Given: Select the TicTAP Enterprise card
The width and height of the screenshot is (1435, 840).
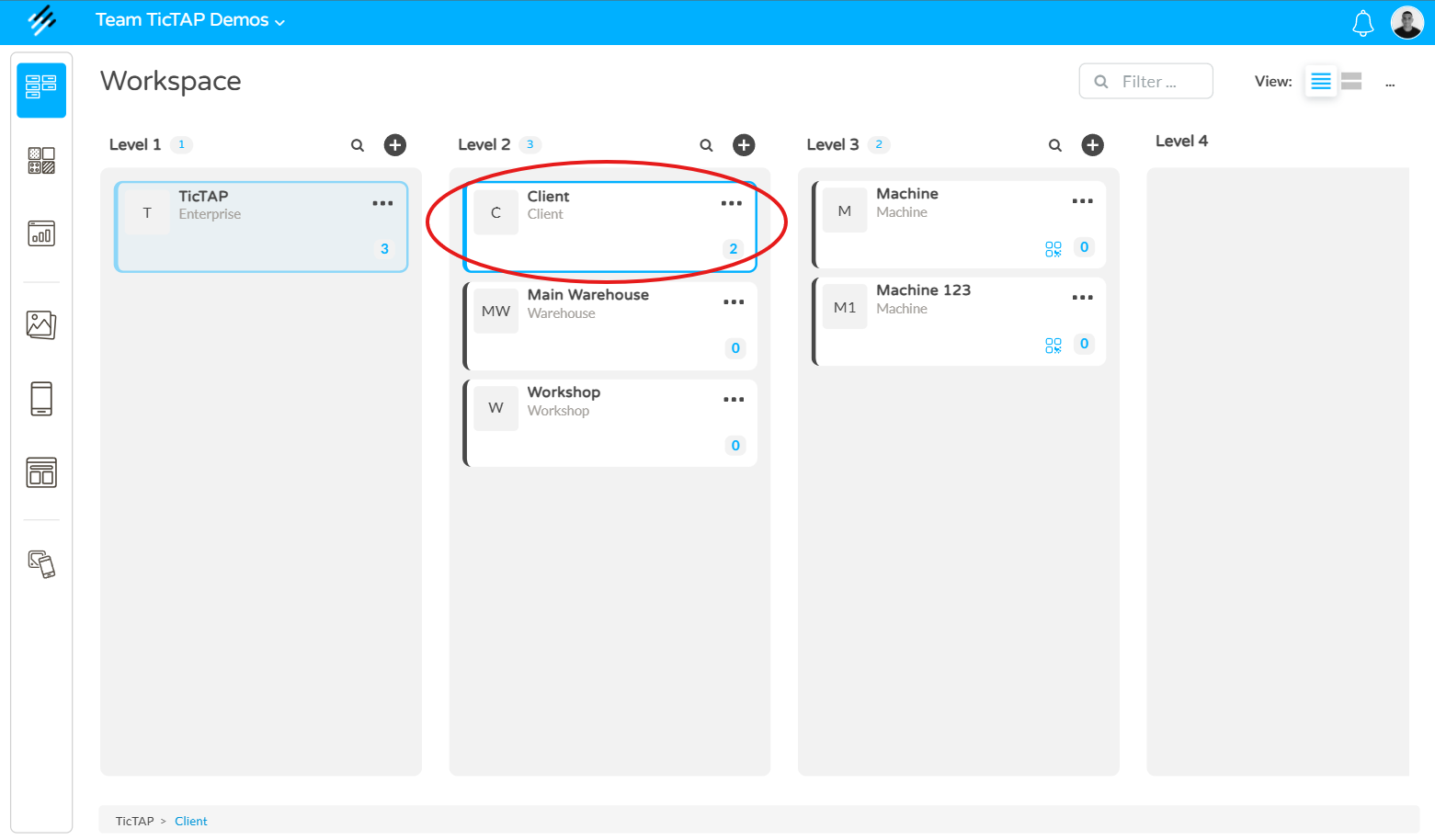Looking at the screenshot, I should (x=261, y=227).
